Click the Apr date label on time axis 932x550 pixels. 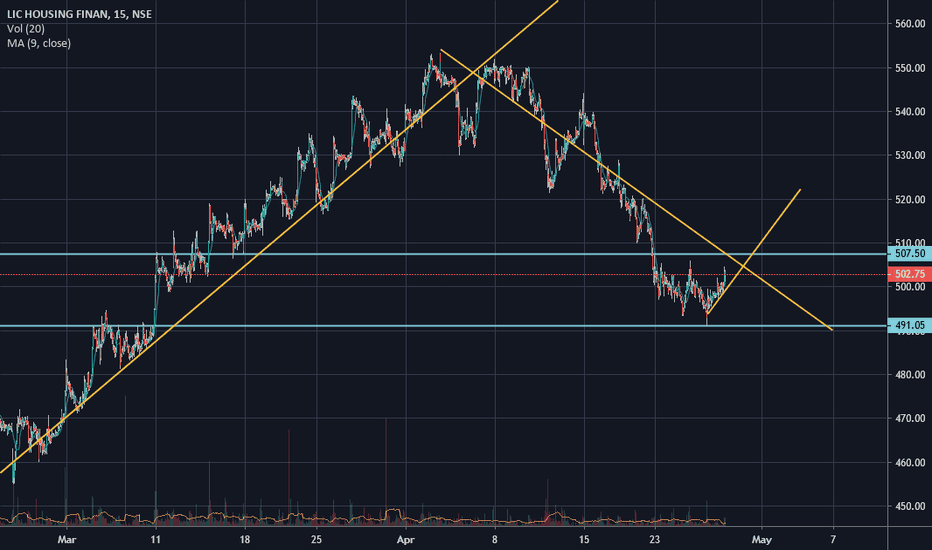coord(405,540)
